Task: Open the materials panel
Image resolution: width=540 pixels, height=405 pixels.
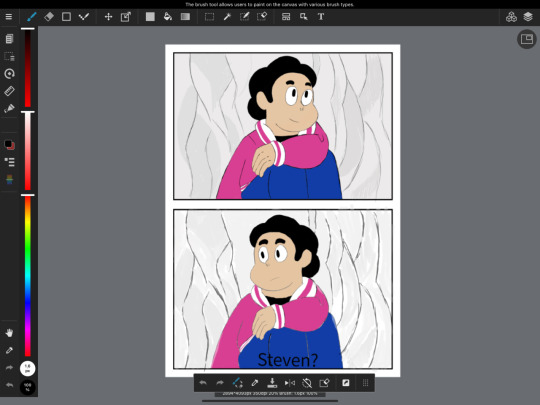Action: point(511,17)
